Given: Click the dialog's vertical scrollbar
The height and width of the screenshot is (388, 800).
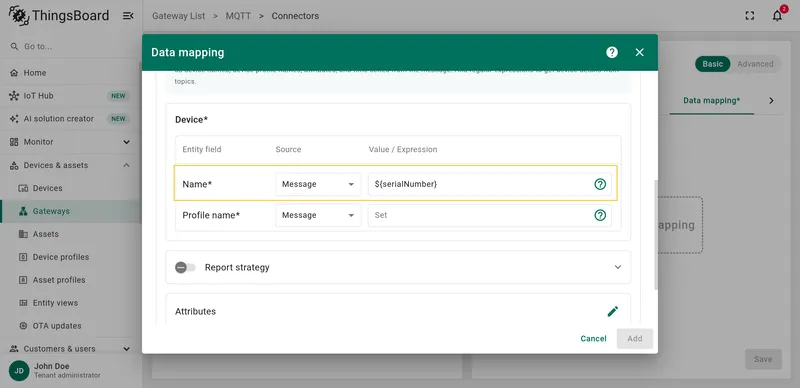Looking at the screenshot, I should click(656, 235).
